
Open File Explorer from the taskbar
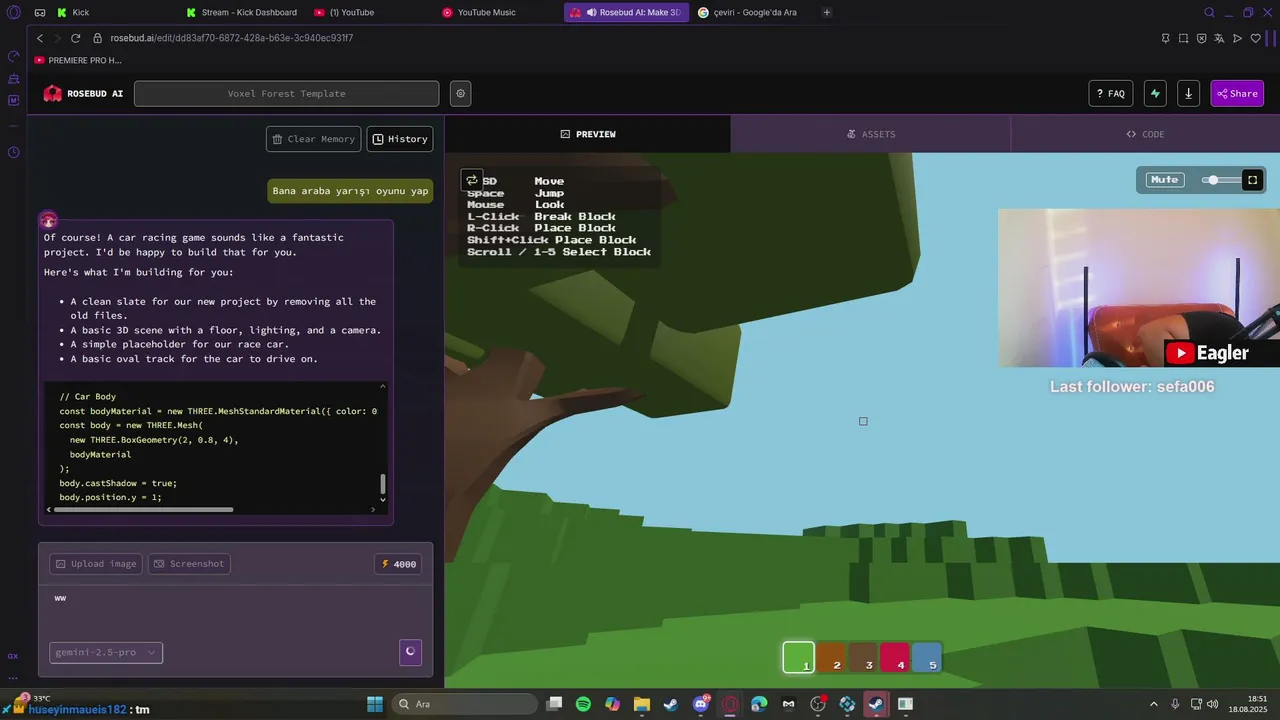641,704
